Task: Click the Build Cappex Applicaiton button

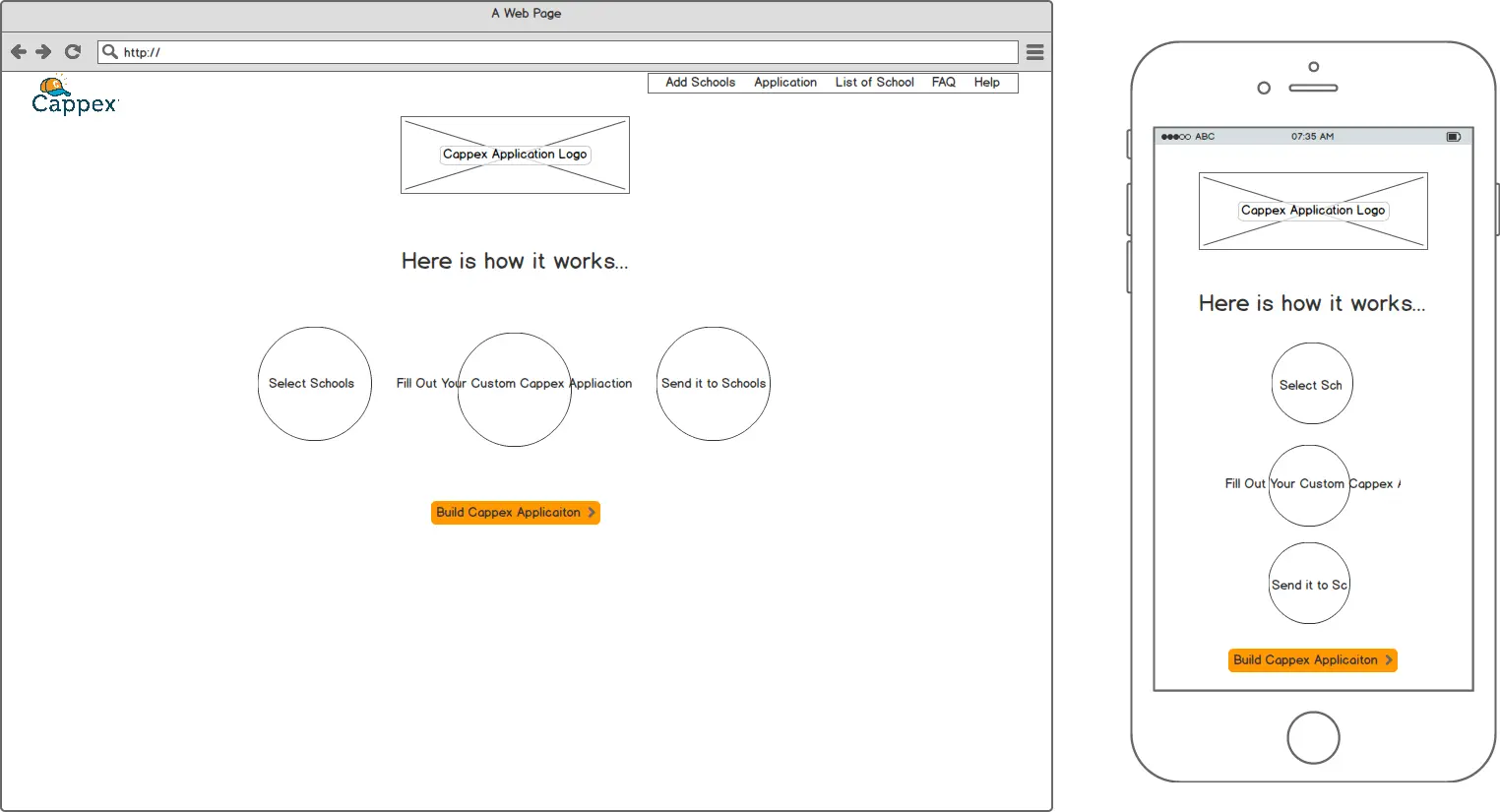Action: (x=515, y=512)
